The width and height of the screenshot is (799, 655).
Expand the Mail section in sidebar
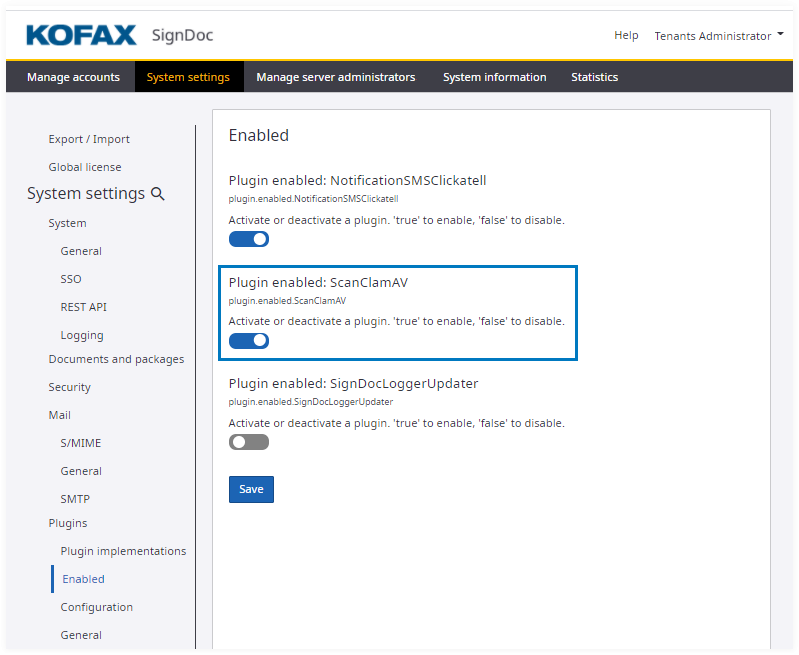tap(60, 415)
